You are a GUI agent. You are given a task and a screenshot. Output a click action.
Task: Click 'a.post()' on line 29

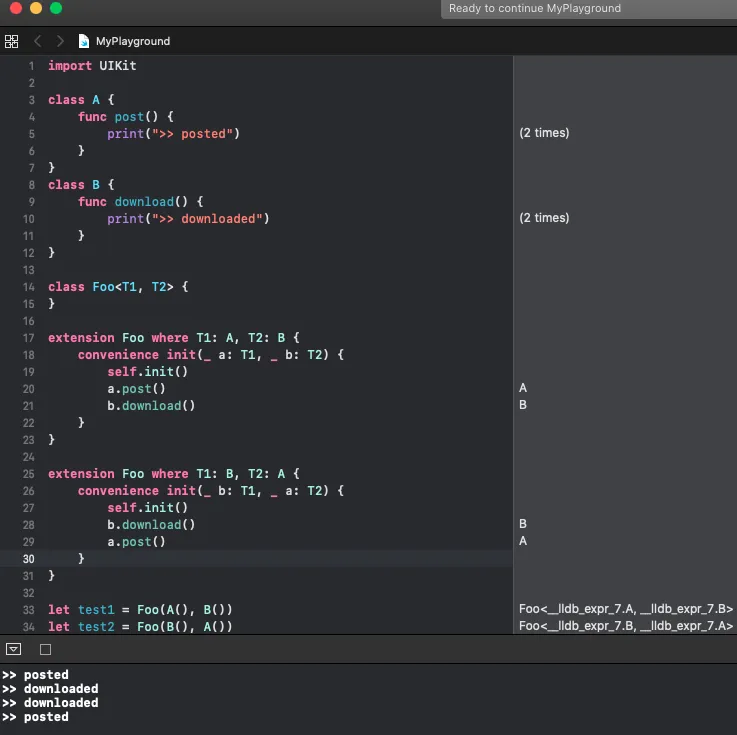(136, 542)
